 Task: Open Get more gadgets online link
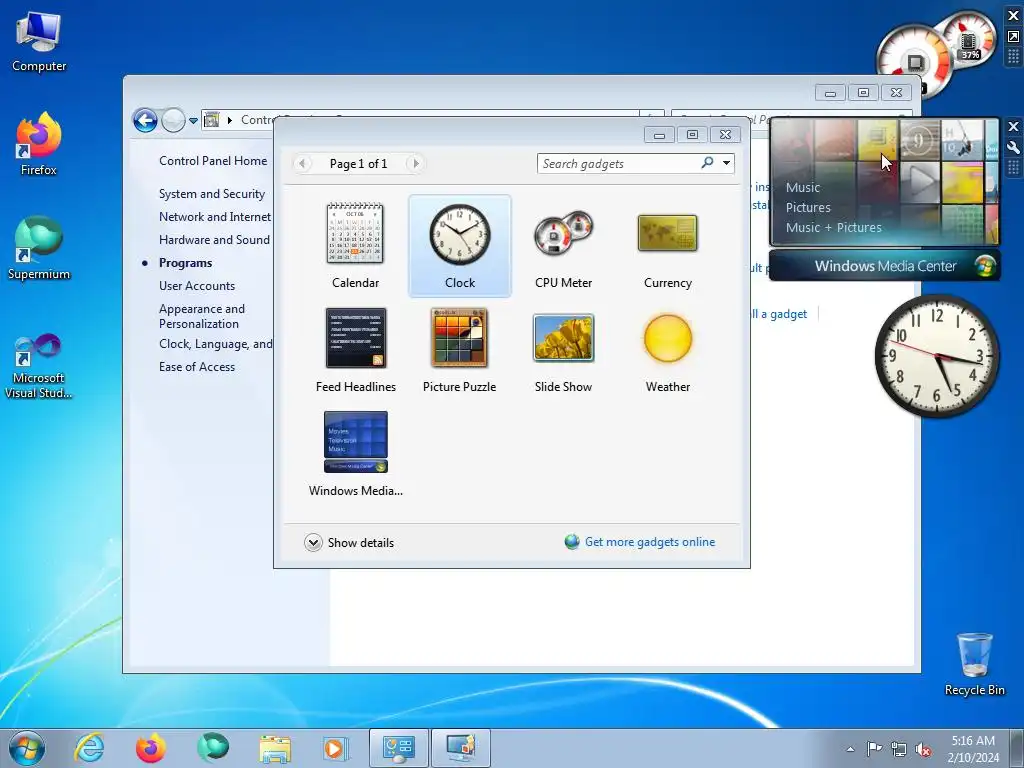650,542
